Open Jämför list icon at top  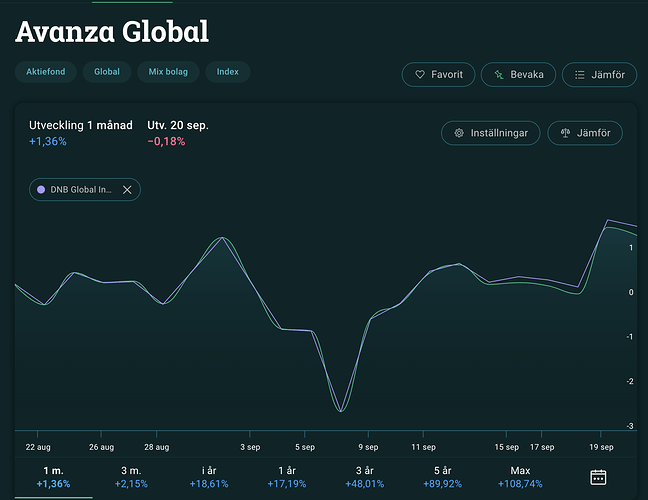(579, 75)
